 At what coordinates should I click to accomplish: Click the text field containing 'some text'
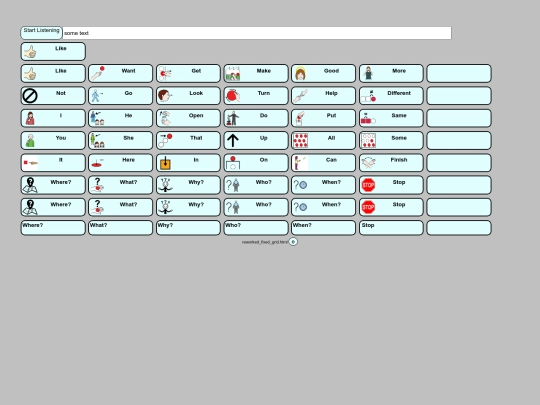point(257,33)
